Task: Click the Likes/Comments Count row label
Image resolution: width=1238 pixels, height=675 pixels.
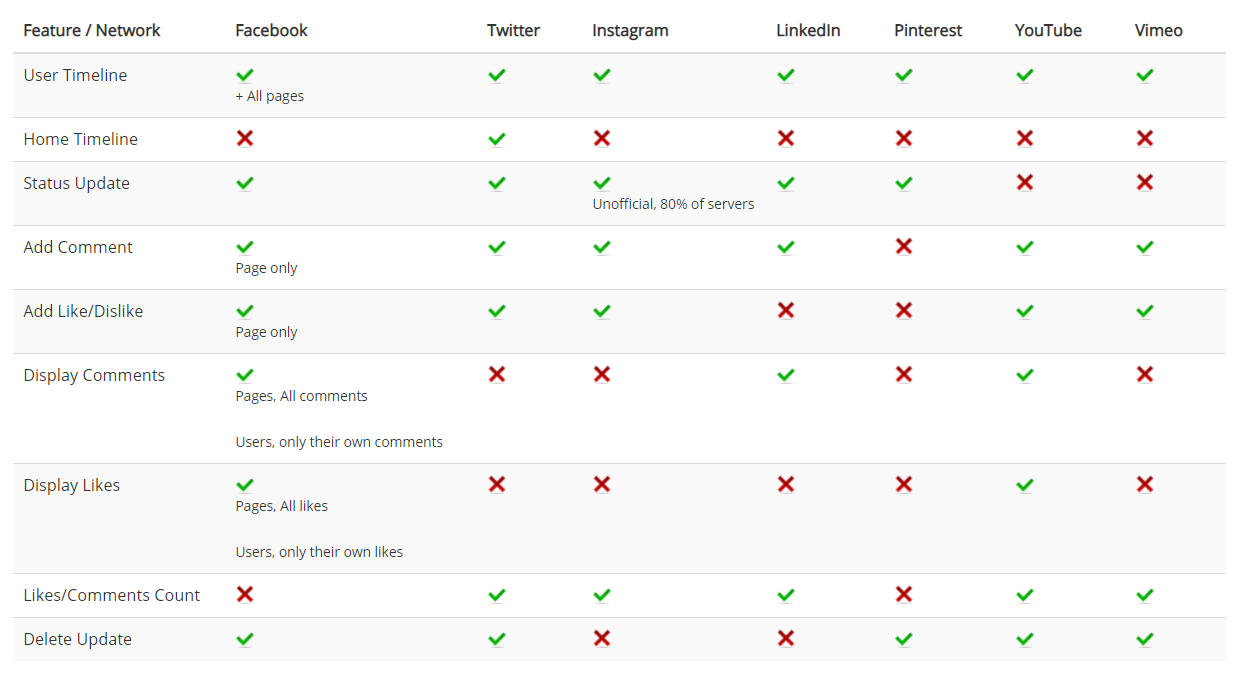Action: (x=112, y=595)
